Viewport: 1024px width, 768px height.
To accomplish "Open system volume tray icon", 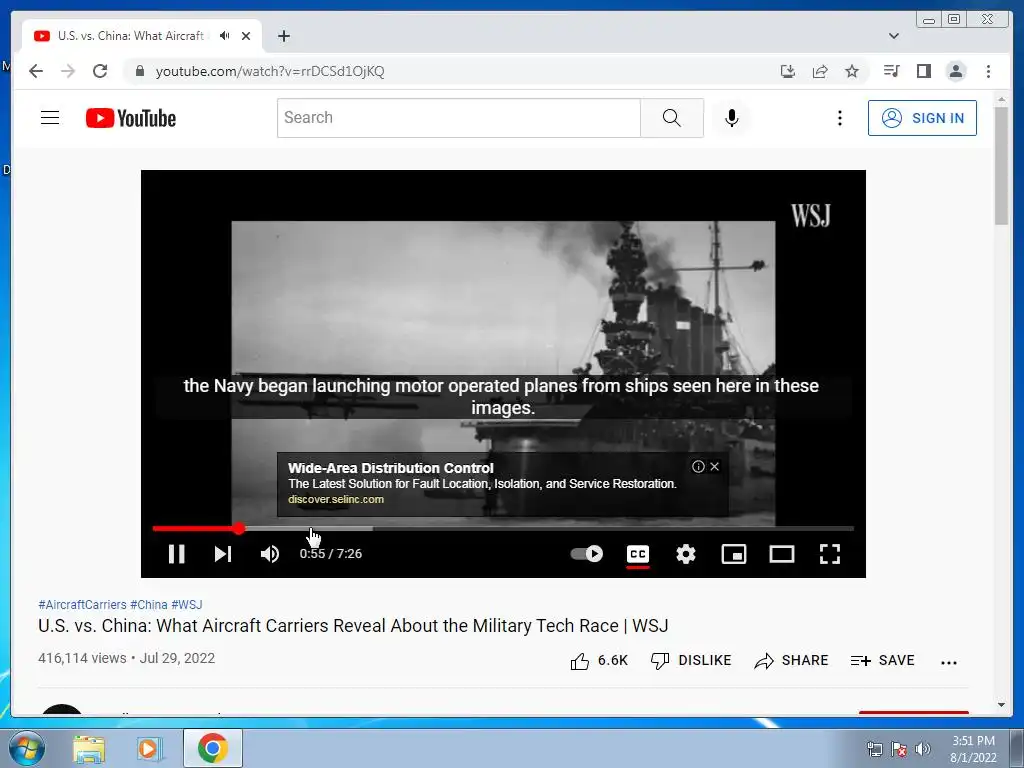I will tap(923, 749).
